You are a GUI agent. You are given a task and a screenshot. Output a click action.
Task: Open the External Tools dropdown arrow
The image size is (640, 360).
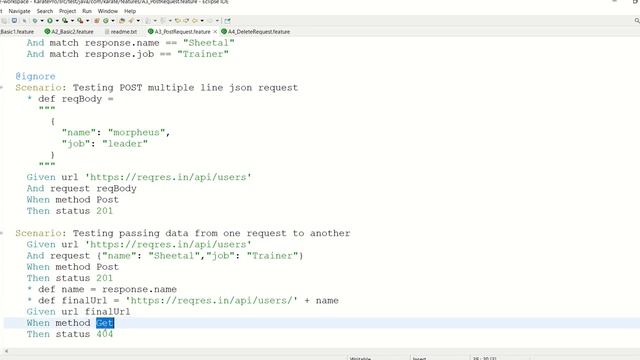coord(87,20)
